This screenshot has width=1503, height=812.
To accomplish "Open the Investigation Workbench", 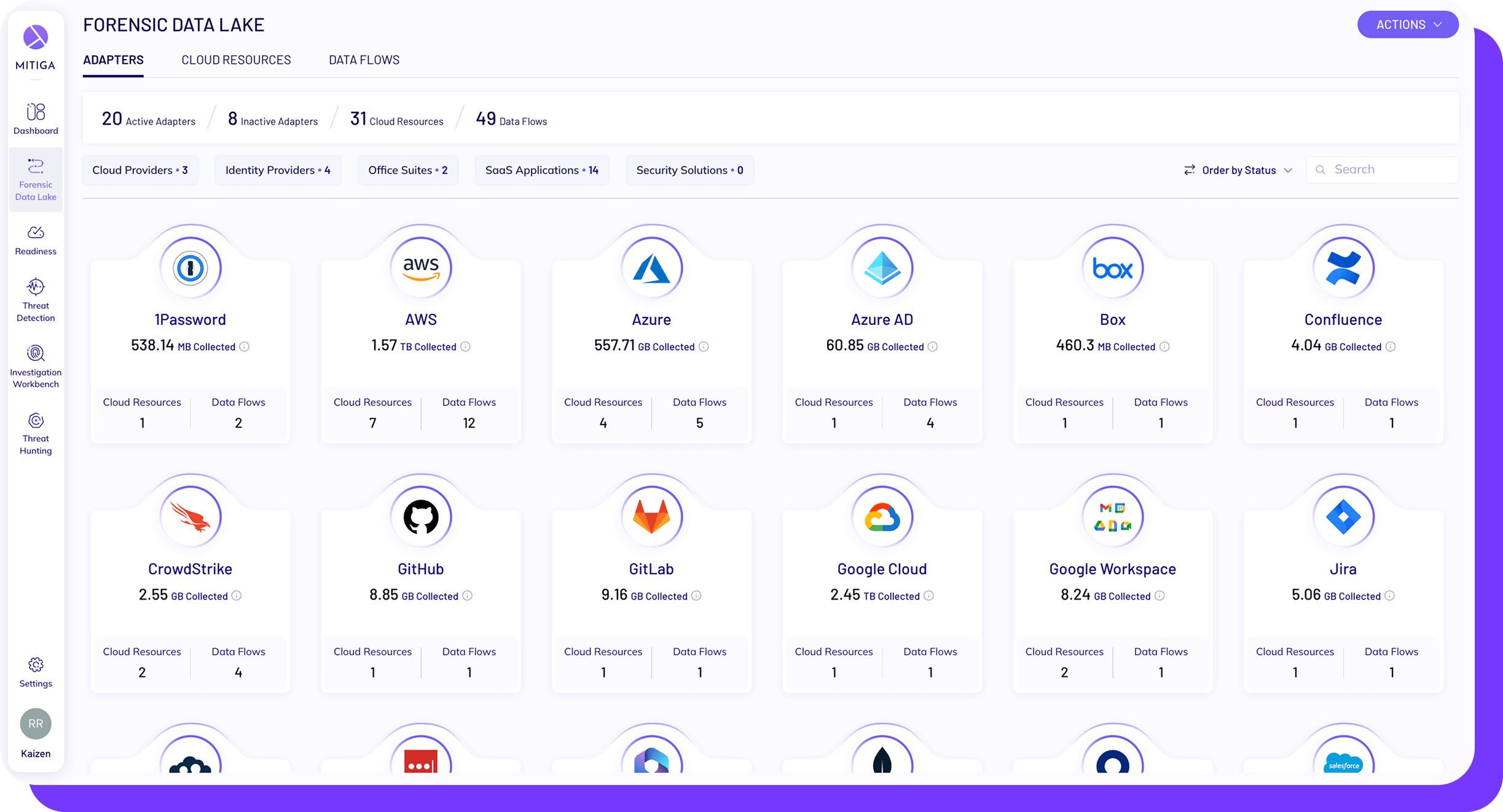I will point(36,367).
